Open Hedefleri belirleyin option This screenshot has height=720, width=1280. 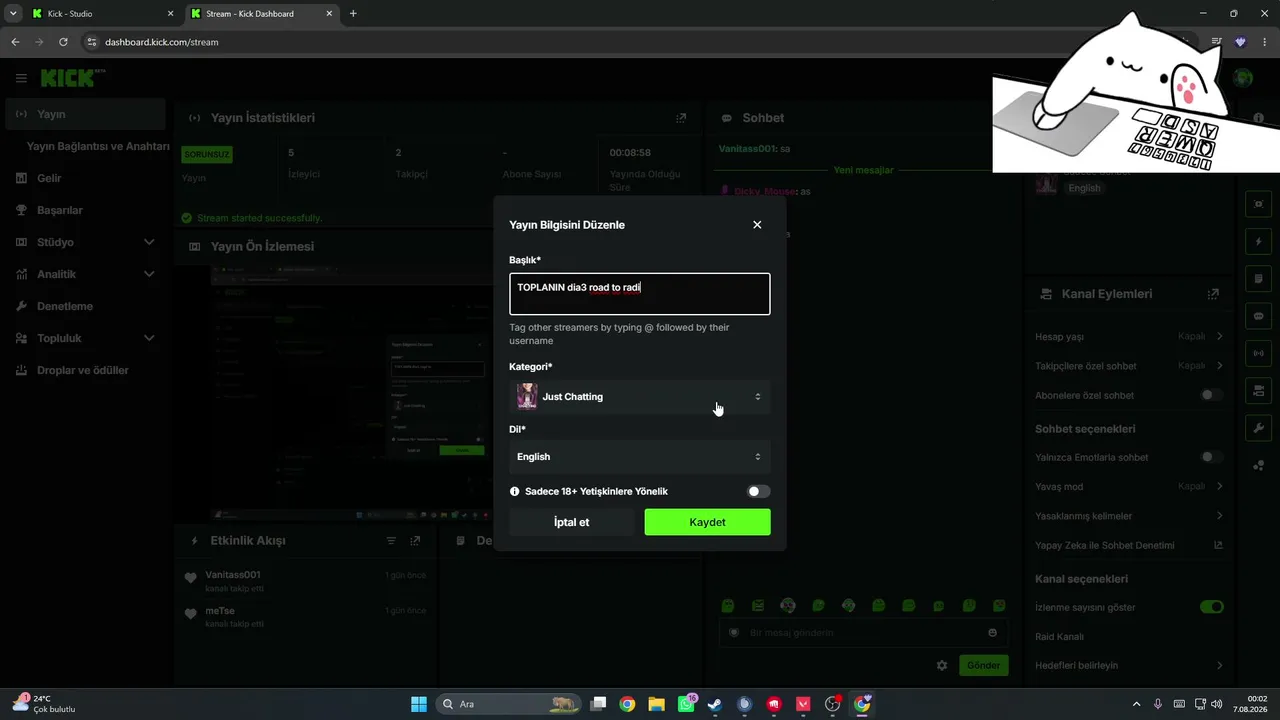click(x=1129, y=665)
